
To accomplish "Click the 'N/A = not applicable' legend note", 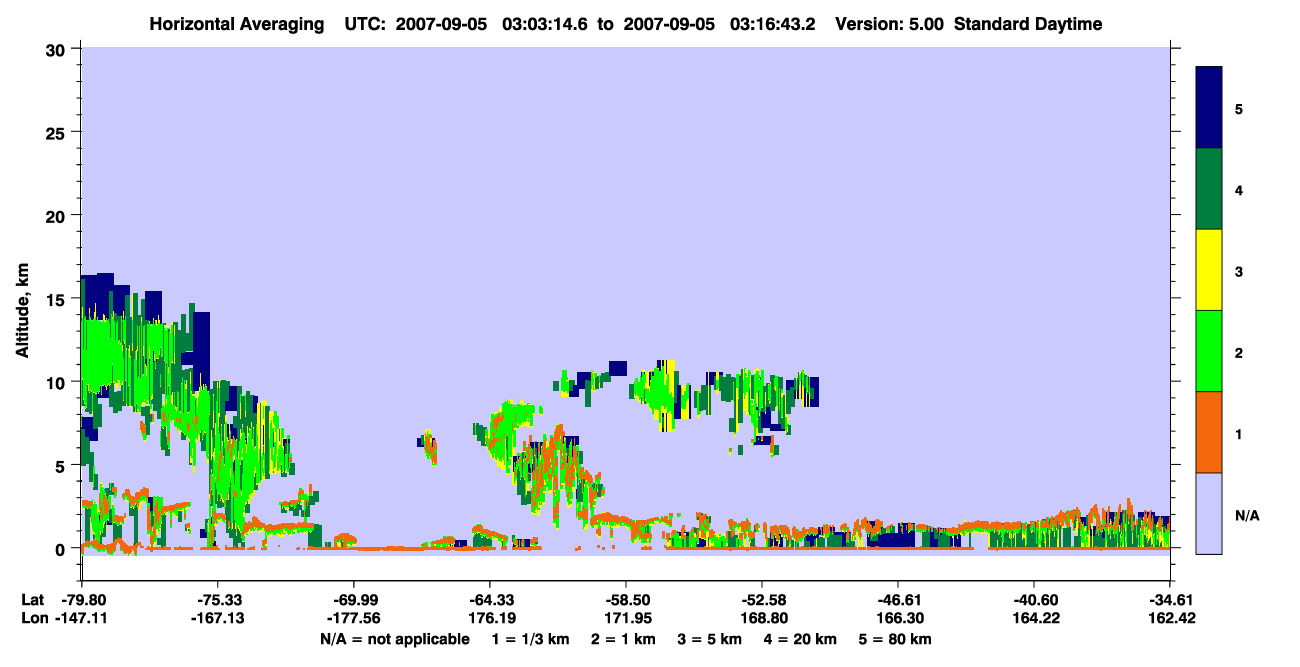I will coord(394,639).
